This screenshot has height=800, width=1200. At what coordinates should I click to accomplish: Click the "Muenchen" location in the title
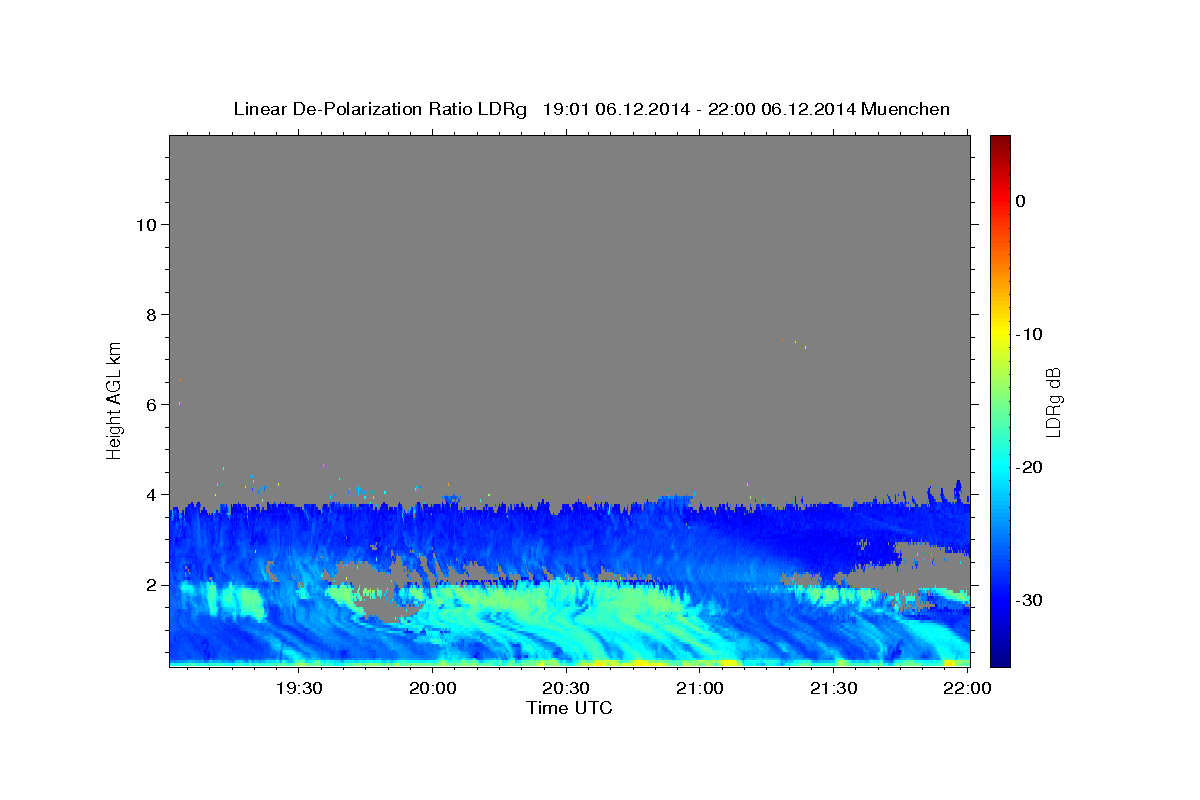[906, 109]
